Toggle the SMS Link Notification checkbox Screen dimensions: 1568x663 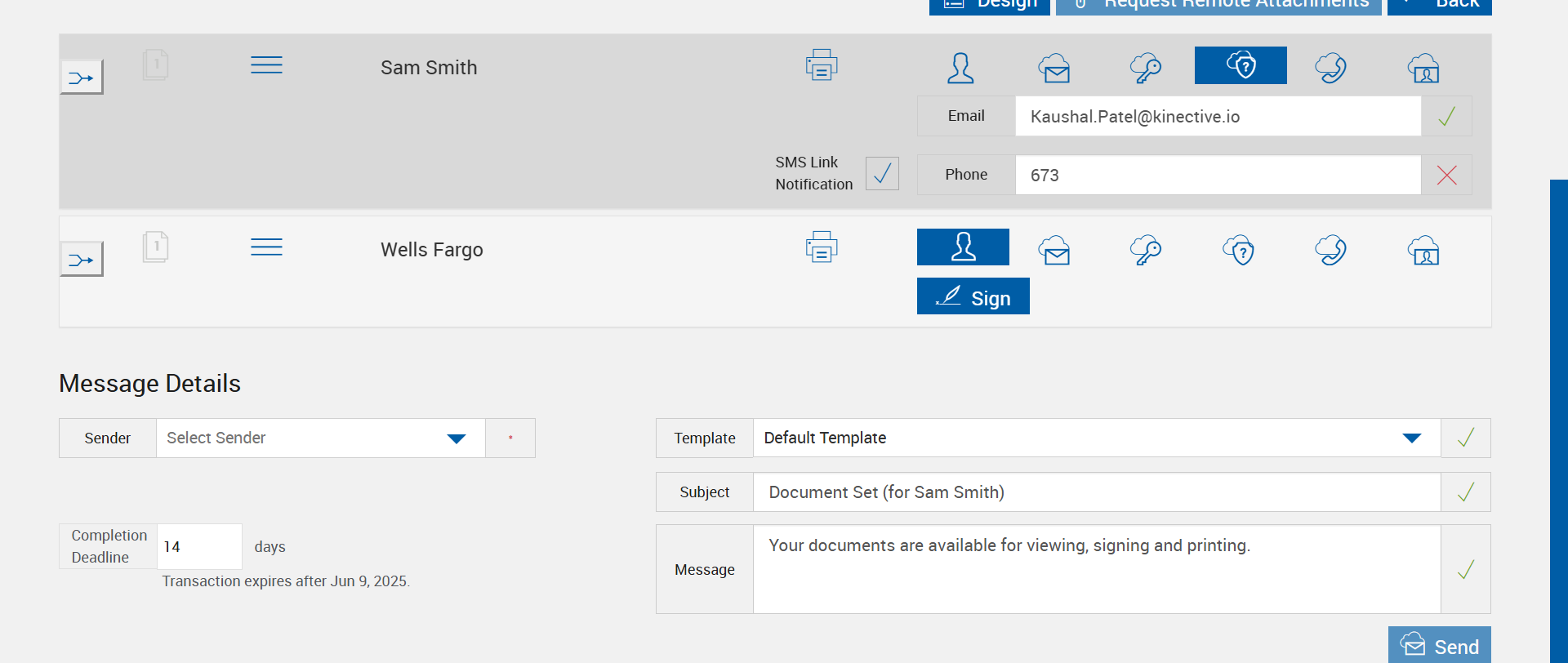pyautogui.click(x=882, y=174)
